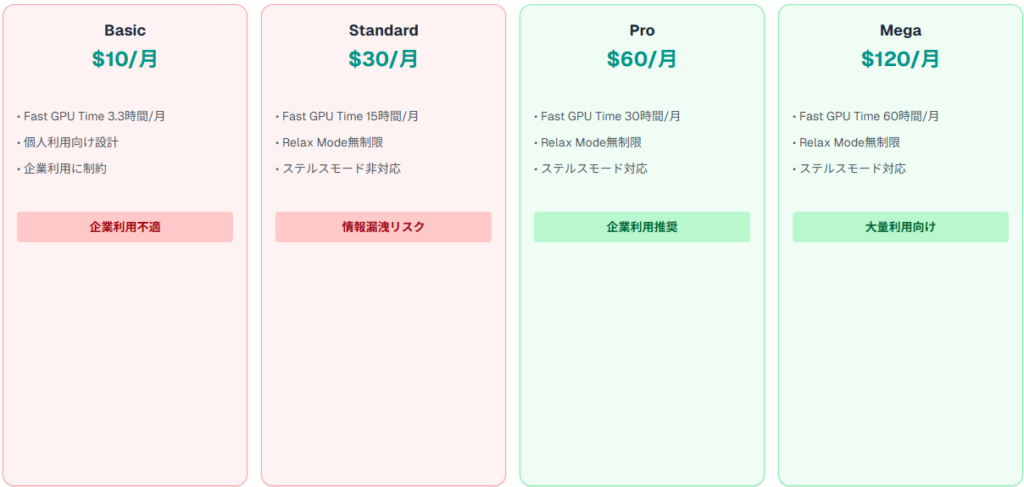Click the 企業利用推奨 badge in Pro
Image resolution: width=1024 pixels, height=487 pixels.
642,227
